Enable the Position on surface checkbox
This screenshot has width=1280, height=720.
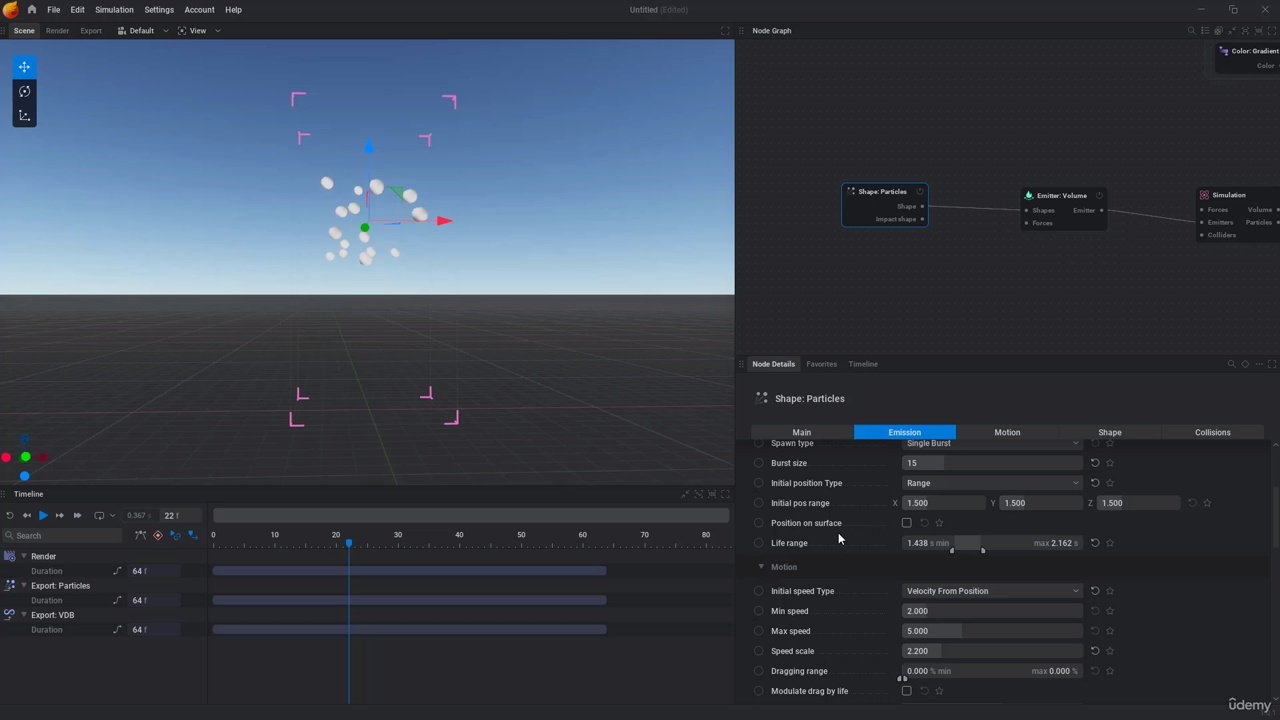[x=907, y=523]
